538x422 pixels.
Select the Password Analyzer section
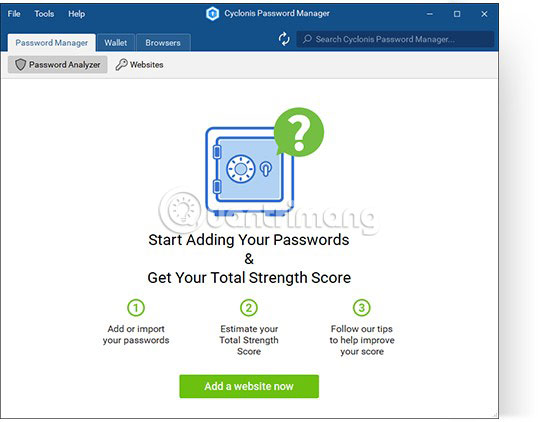tap(58, 65)
